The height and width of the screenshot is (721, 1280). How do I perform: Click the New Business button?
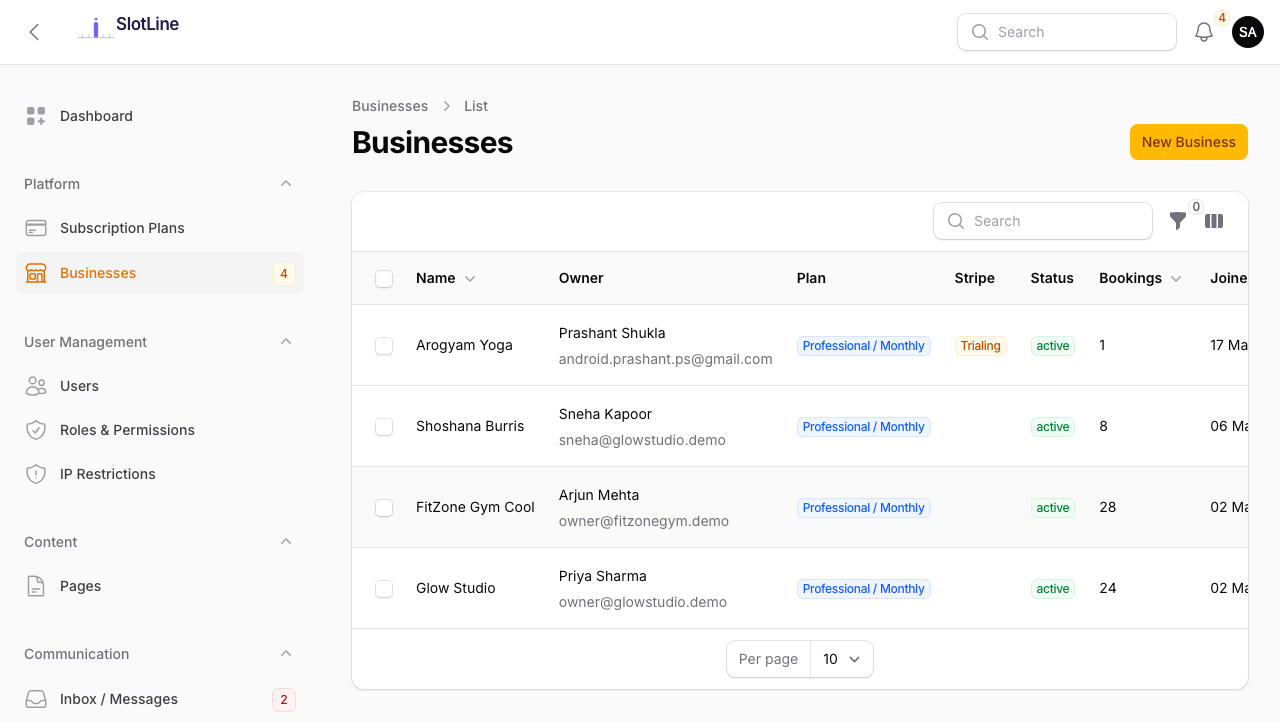coord(1189,142)
